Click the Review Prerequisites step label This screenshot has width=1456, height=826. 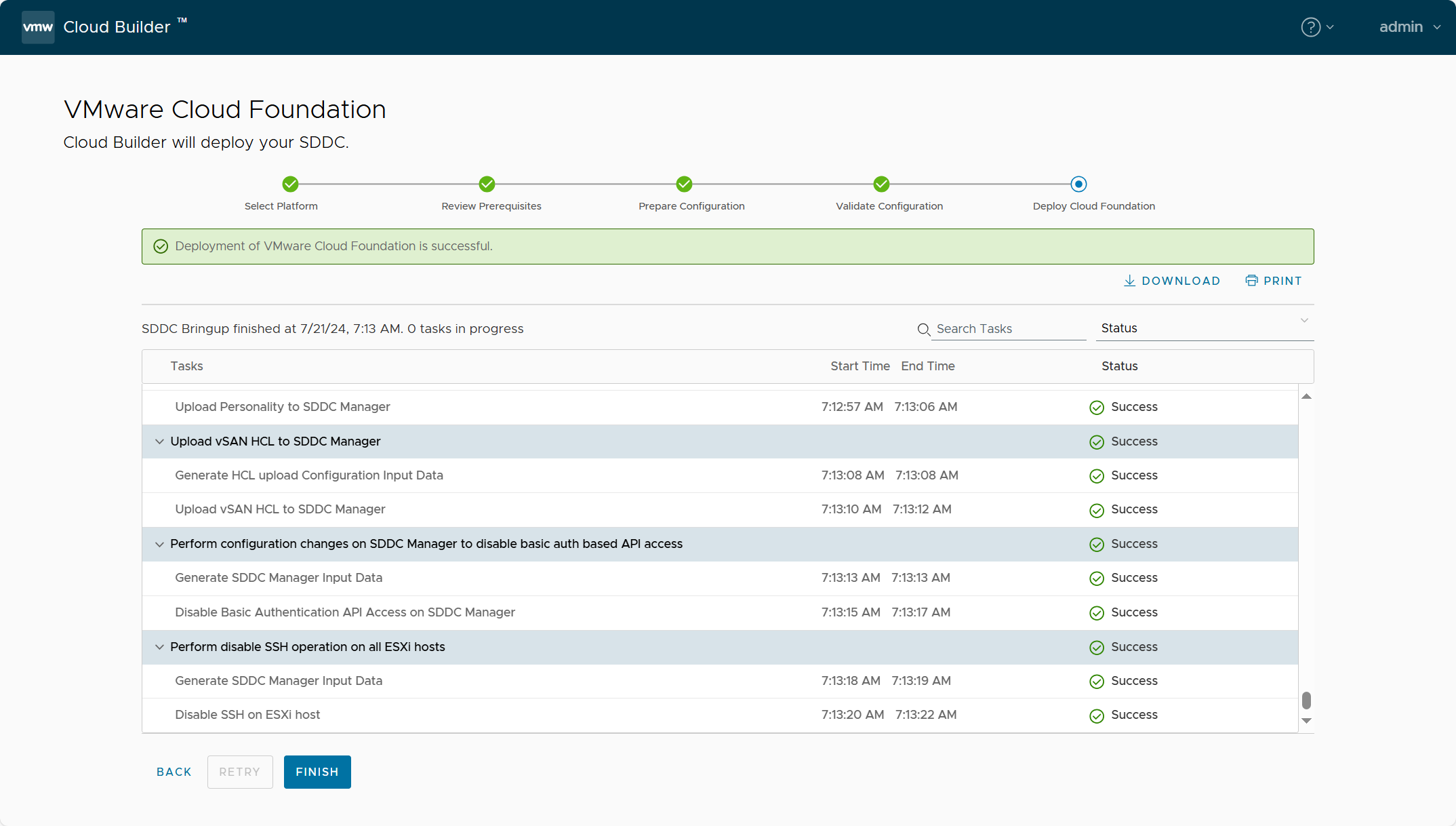(491, 206)
